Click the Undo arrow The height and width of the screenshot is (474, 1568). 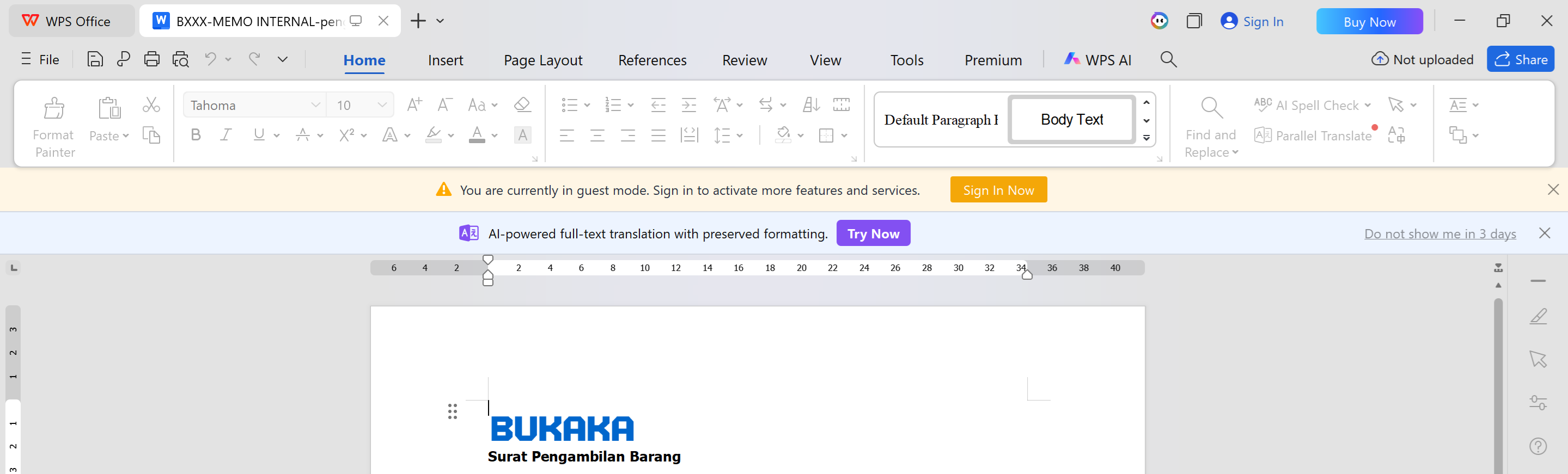pos(211,59)
